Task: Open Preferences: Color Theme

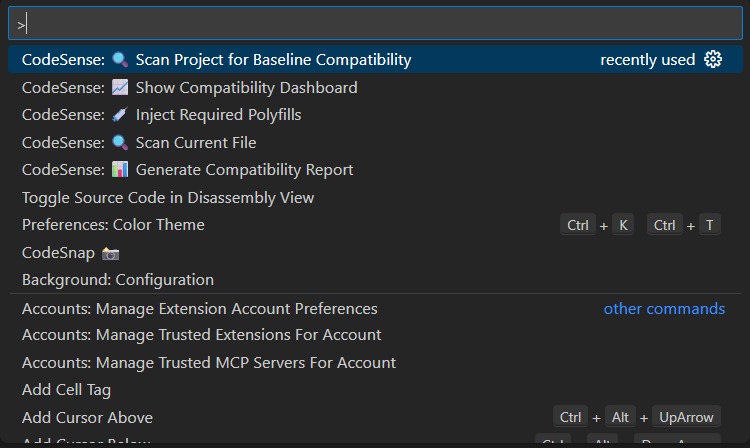Action: (375, 225)
